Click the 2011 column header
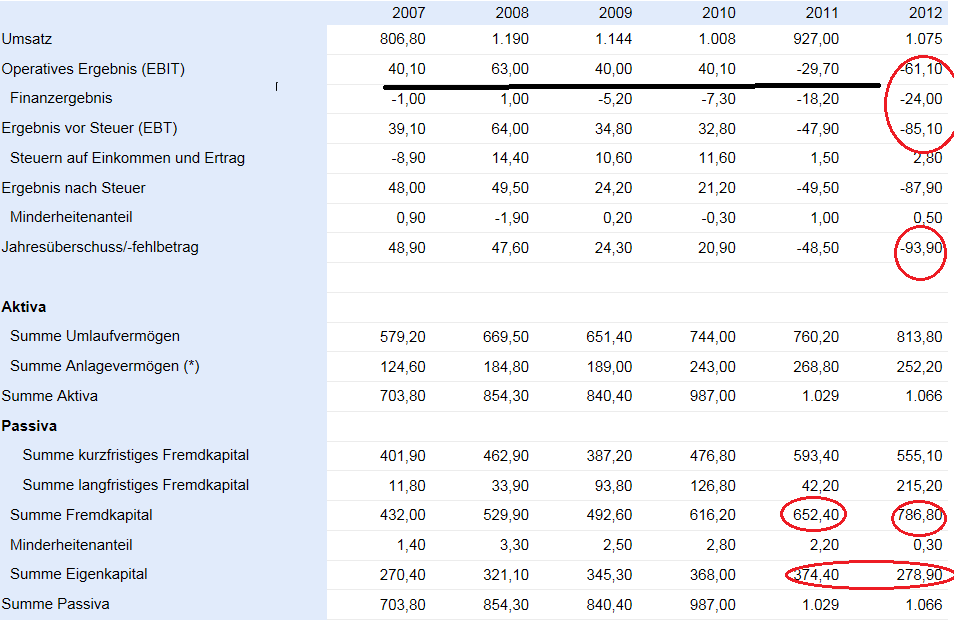This screenshot has height=621, width=954. [822, 13]
